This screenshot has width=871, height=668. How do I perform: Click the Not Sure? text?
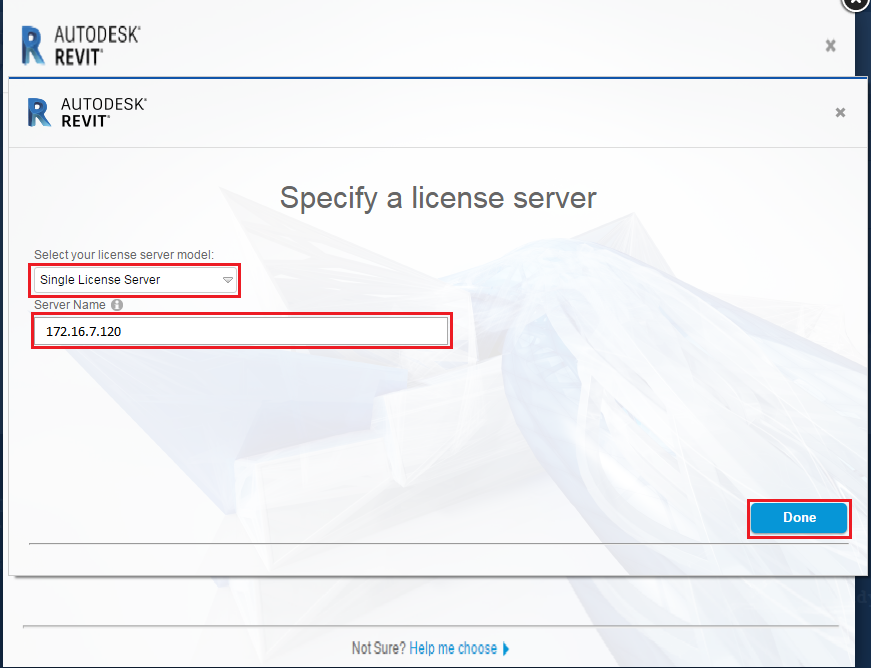click(x=378, y=649)
